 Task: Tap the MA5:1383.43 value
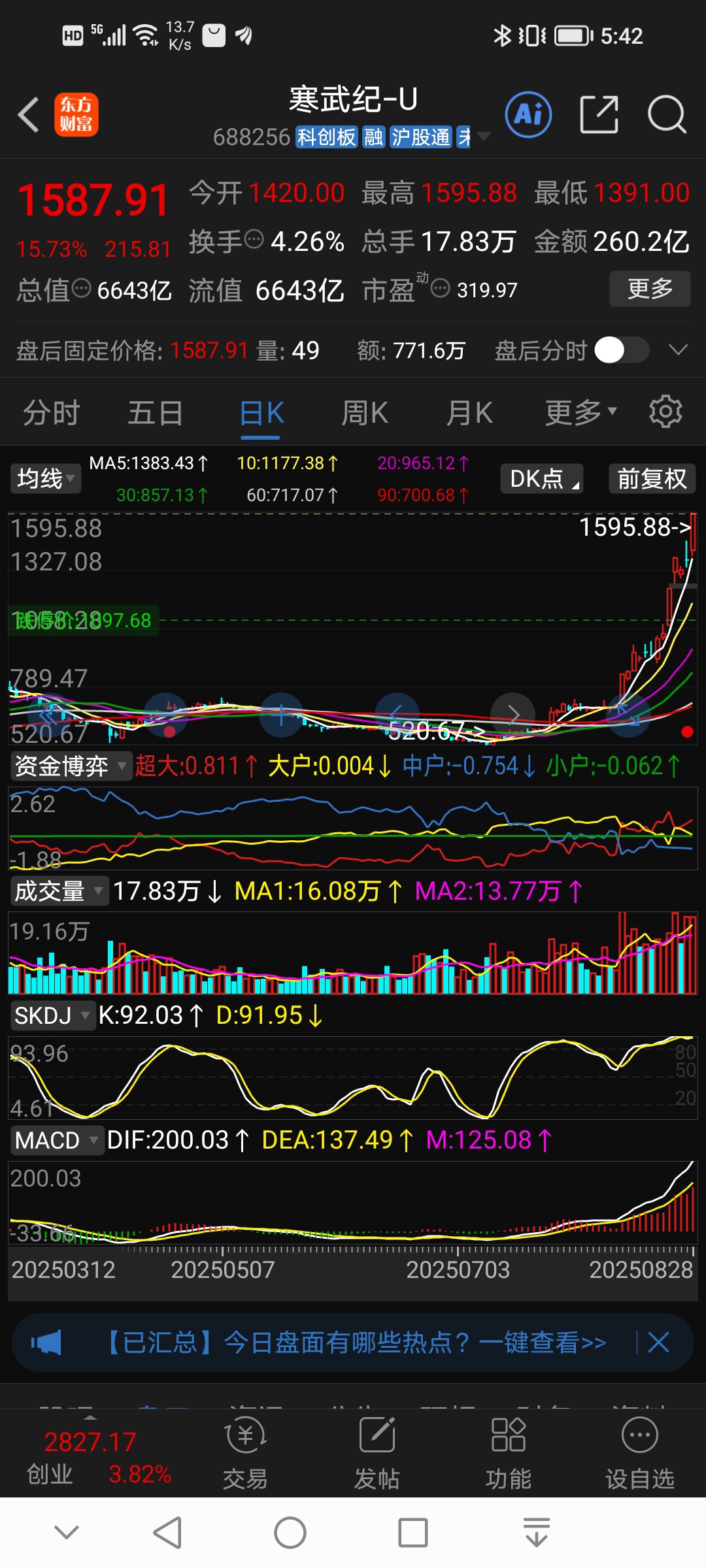coord(149,463)
